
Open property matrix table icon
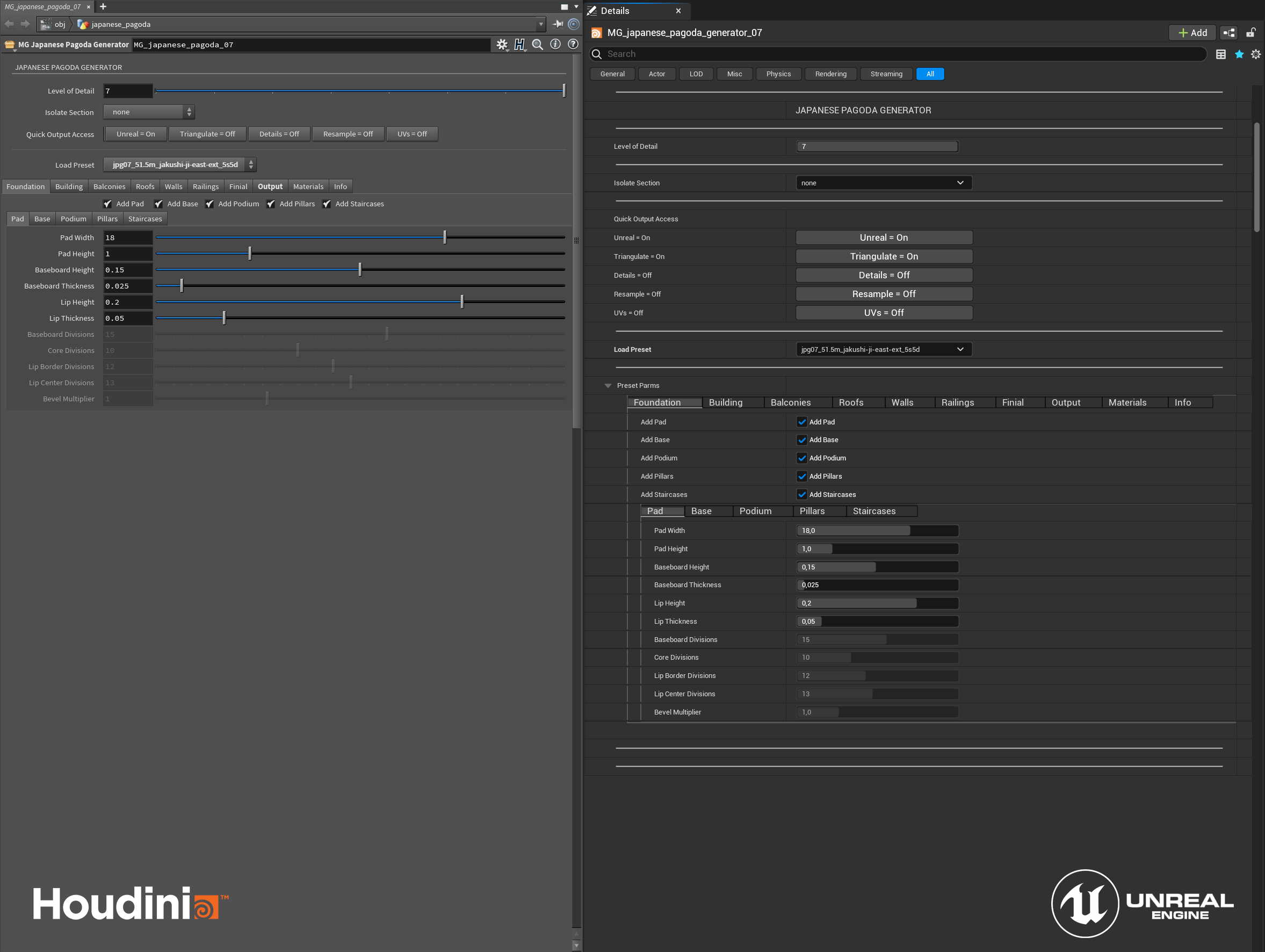(x=1220, y=54)
